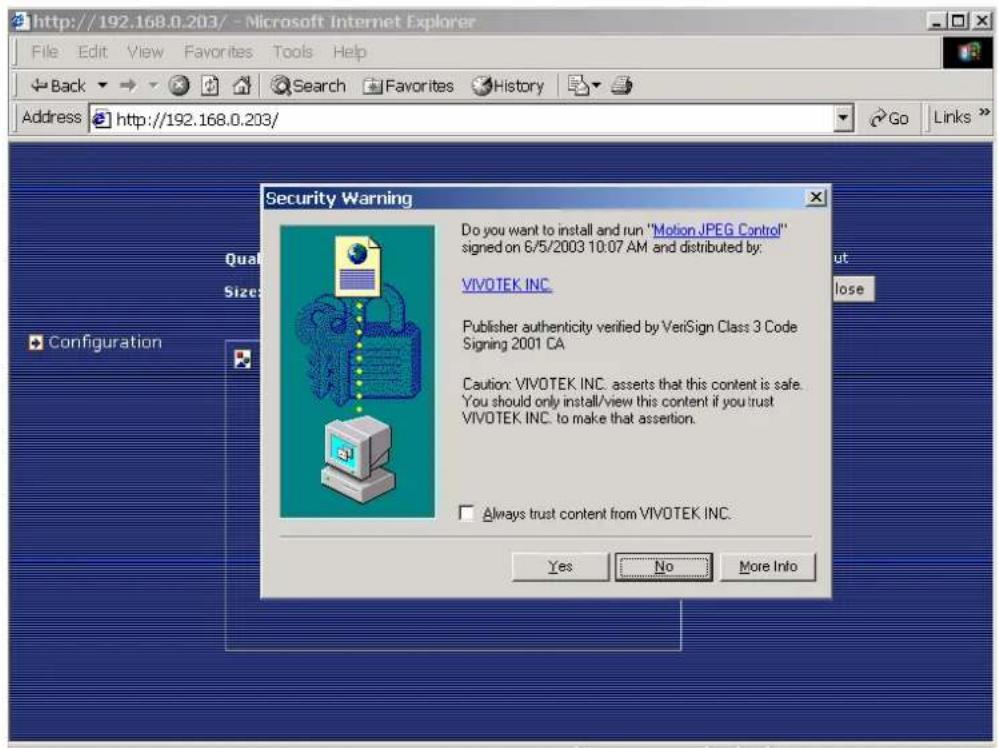
Task: Expand the Configuration arrow icon
Action: click(36, 342)
